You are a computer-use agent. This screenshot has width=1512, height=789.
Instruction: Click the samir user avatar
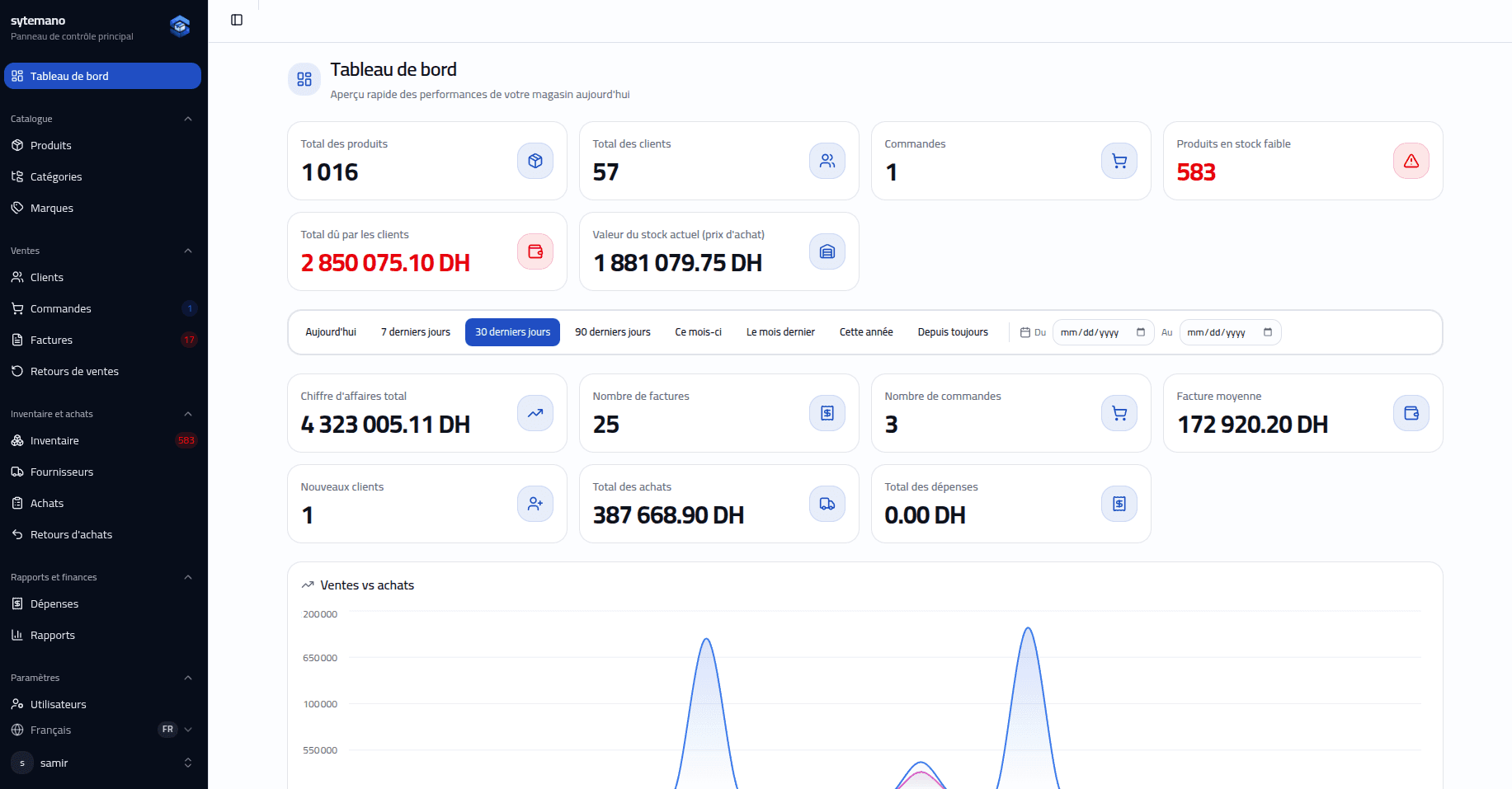(x=22, y=763)
